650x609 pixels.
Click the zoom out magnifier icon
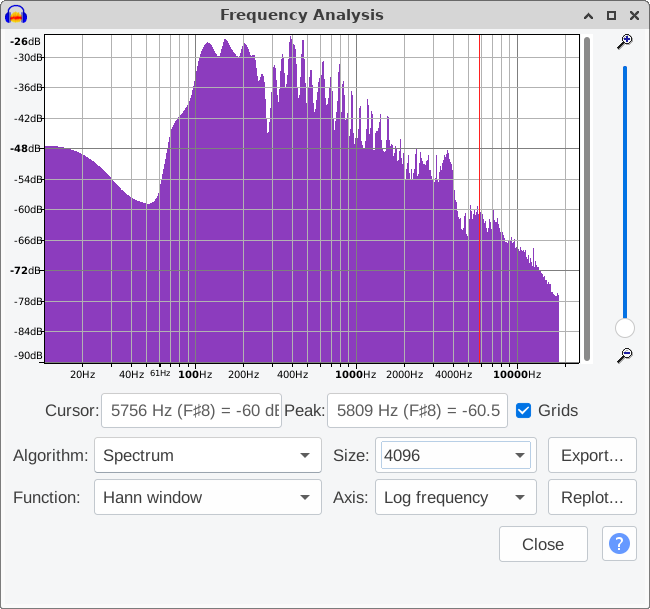625,355
